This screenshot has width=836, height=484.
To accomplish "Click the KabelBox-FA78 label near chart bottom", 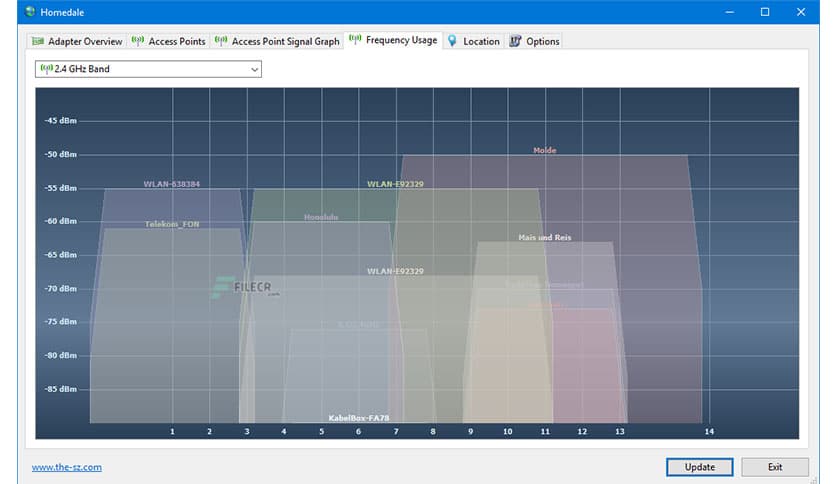I will coord(358,418).
